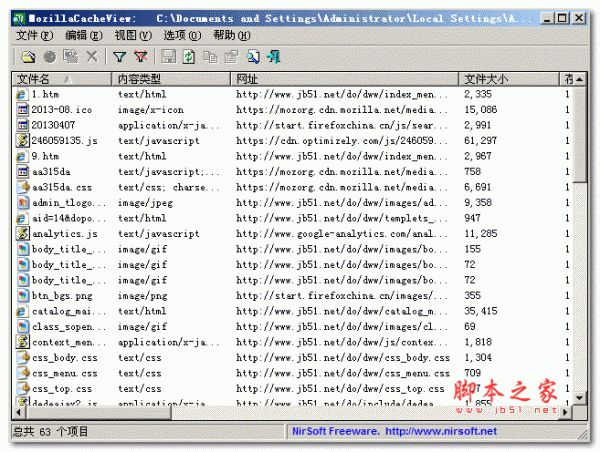
Task: Click the image icon beside admin_tlogo
Action: [x=23, y=202]
